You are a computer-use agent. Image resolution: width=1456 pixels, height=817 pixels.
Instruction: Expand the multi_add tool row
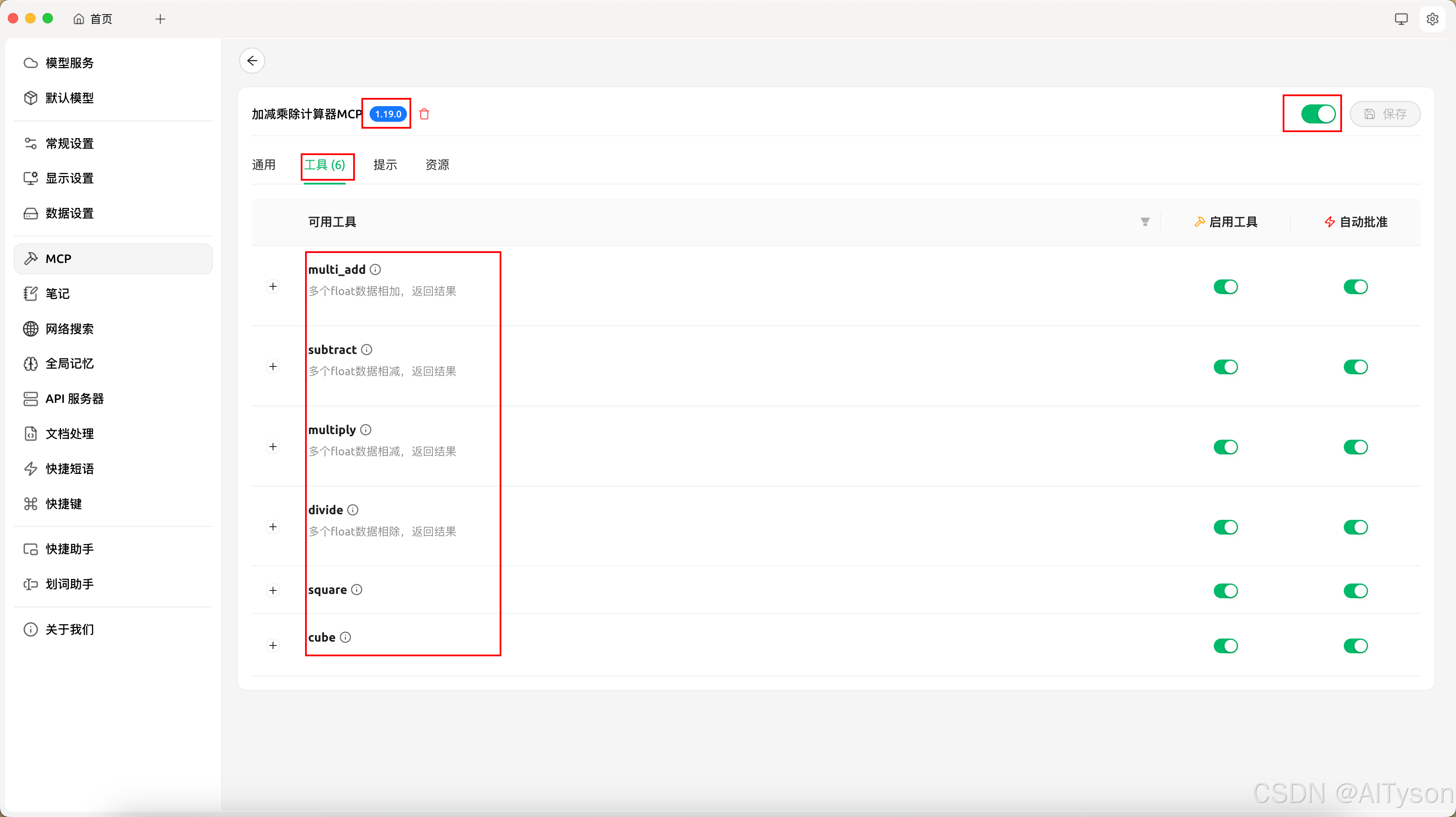pos(273,286)
